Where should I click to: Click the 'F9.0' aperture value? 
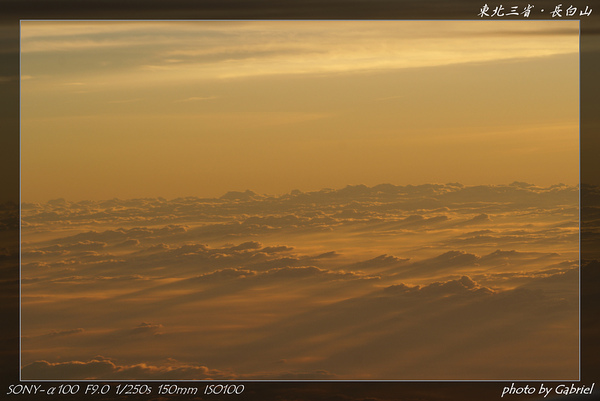tap(97, 390)
